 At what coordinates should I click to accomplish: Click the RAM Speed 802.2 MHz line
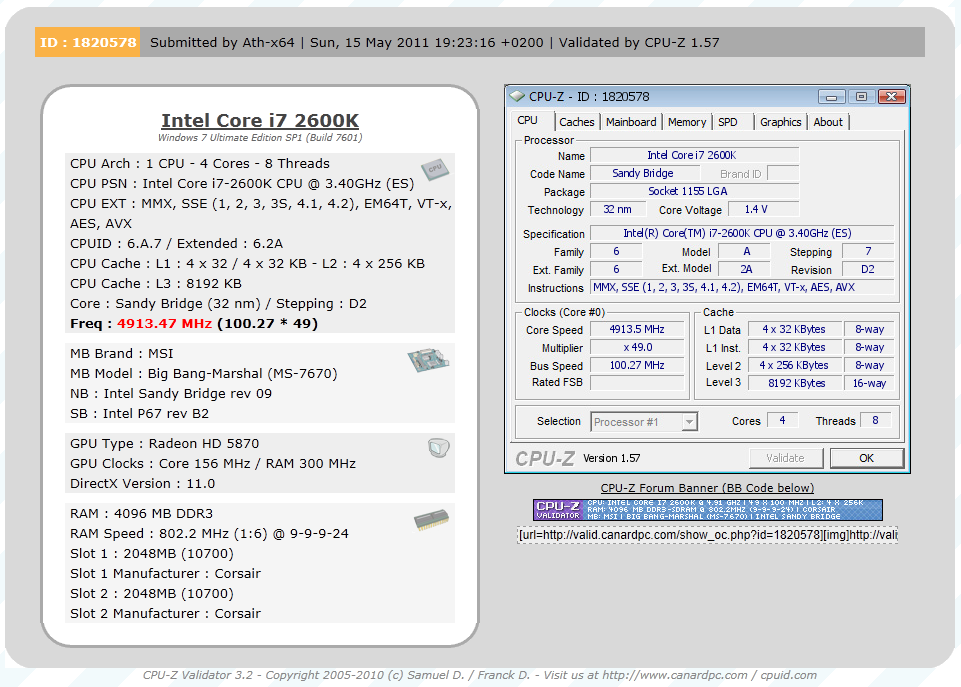click(x=209, y=534)
